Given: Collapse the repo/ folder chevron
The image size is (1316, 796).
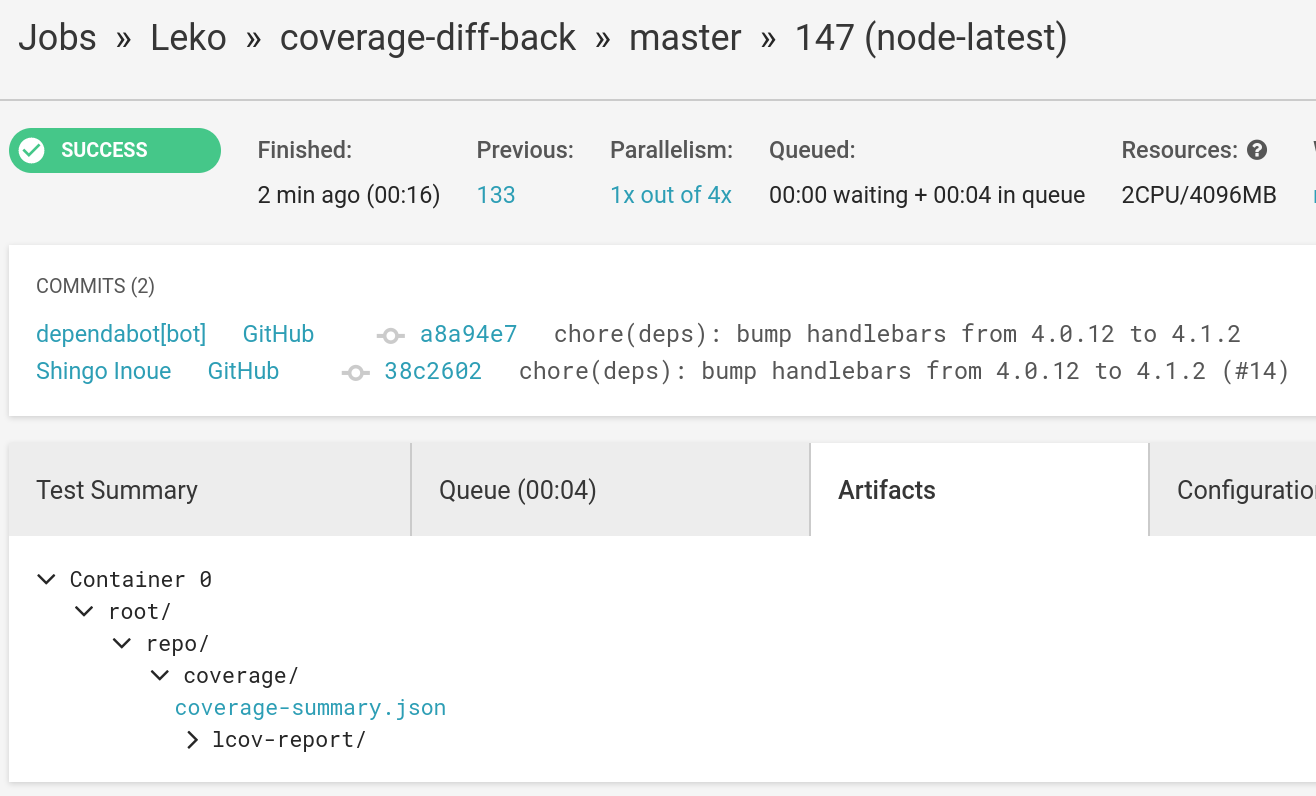Looking at the screenshot, I should click(122, 643).
